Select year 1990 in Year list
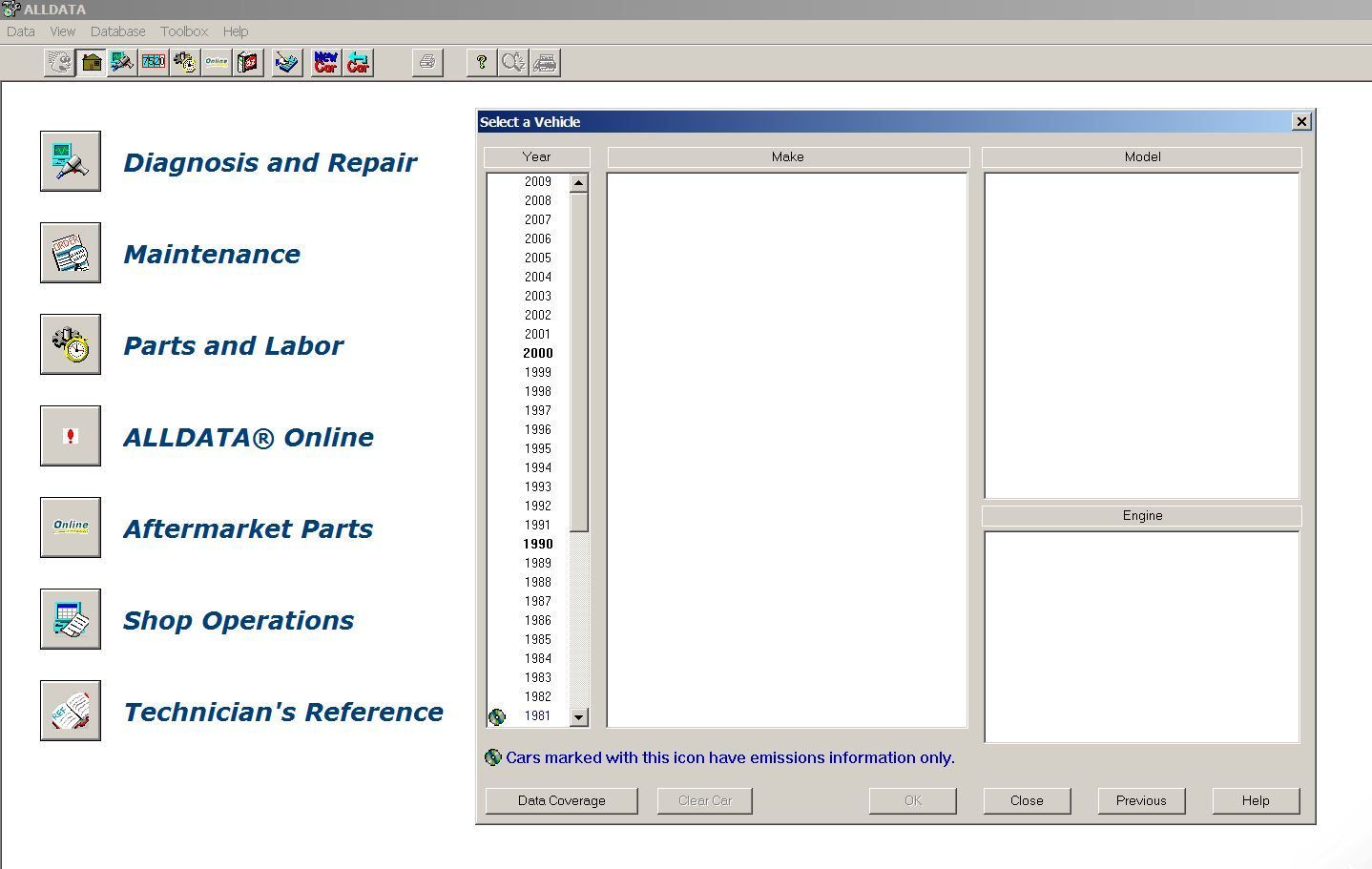Viewport: 1372px width, 869px height. coord(537,544)
